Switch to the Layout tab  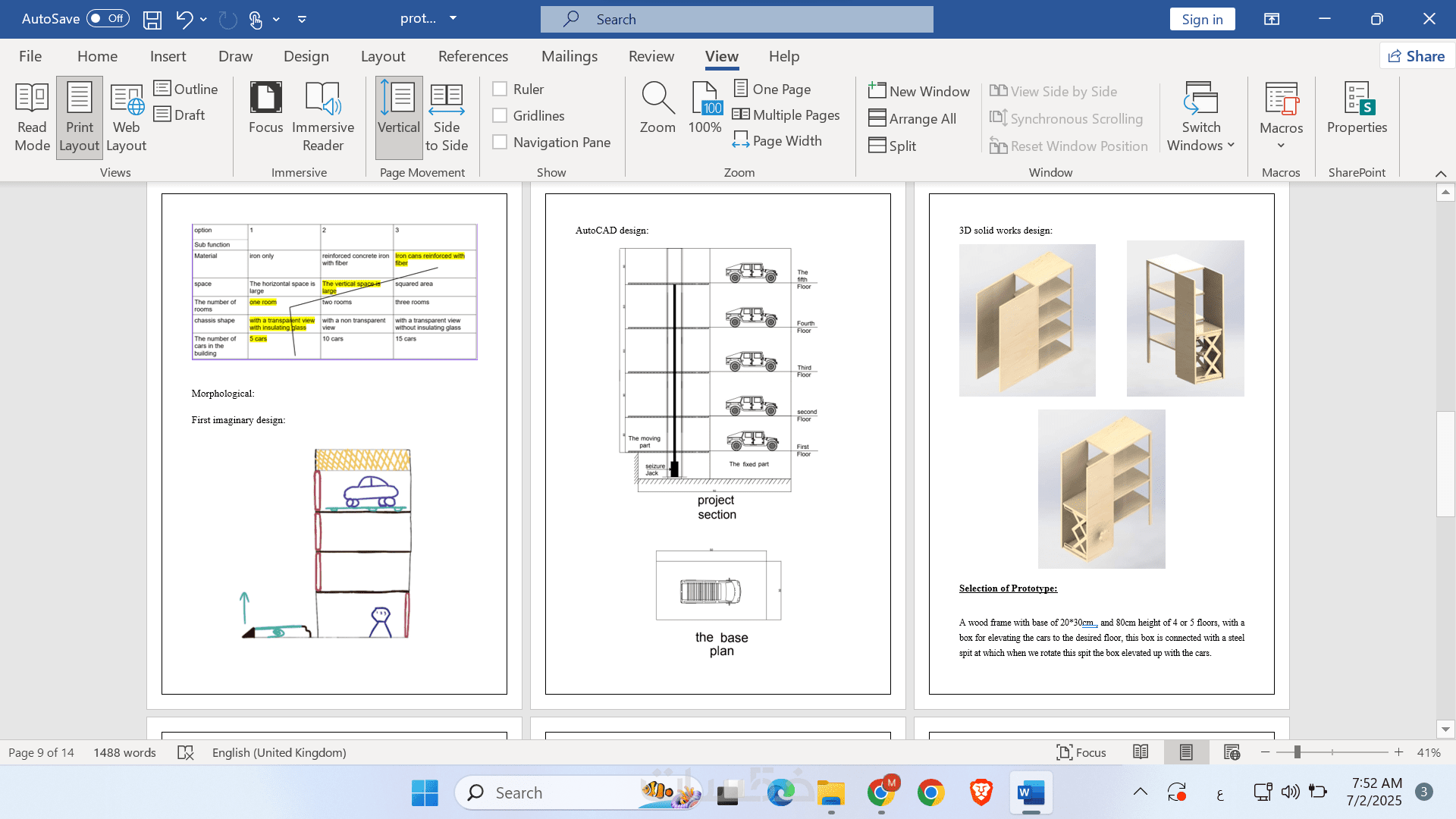383,56
